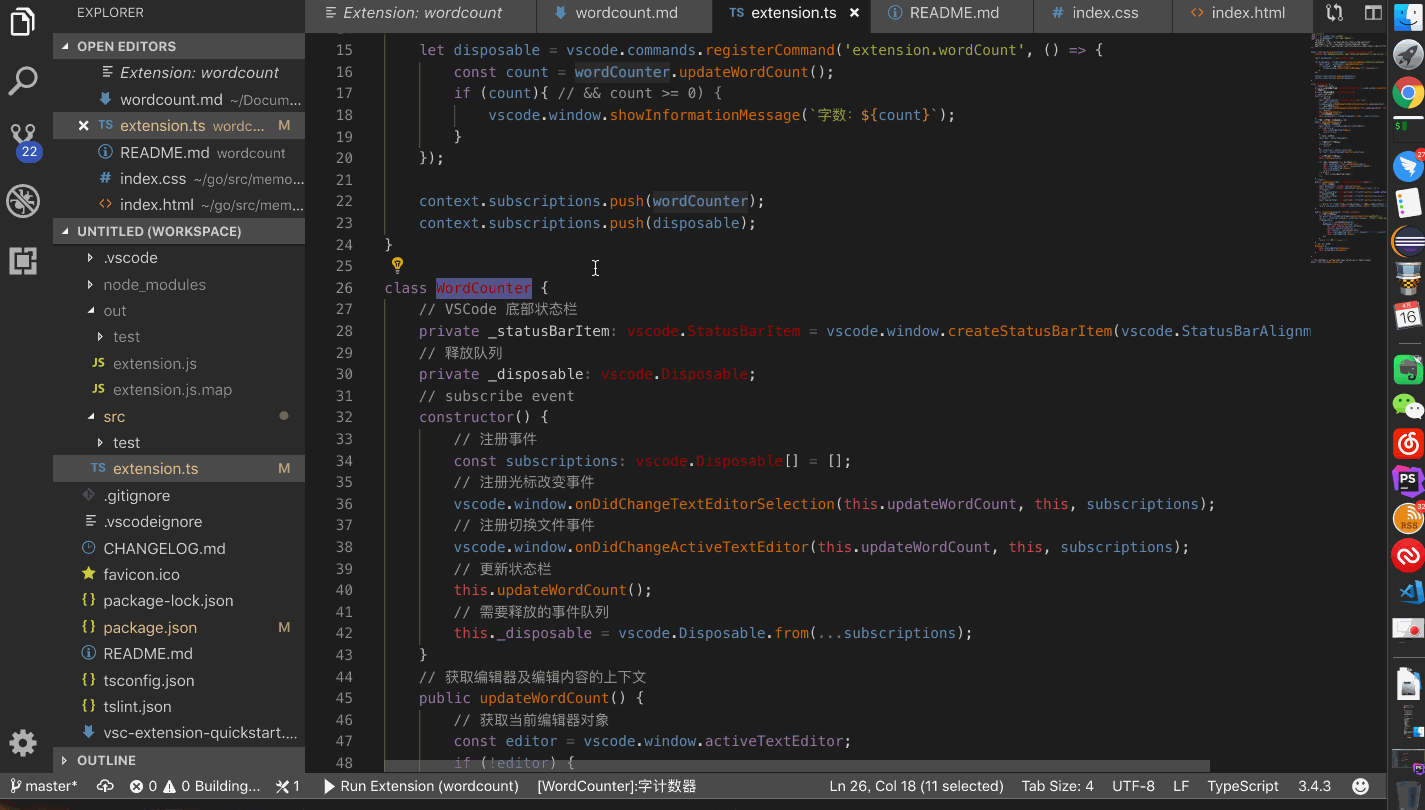Change the Tab Size: 4 setting
The height and width of the screenshot is (810, 1425).
1057,786
